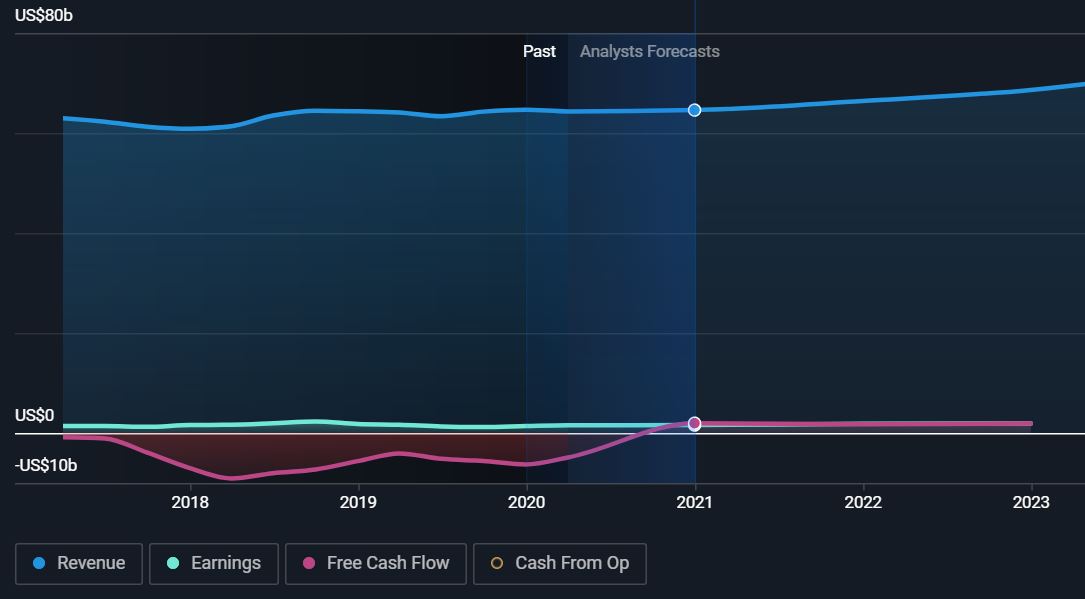This screenshot has height=599, width=1085.
Task: Hide the Earnings series via legend
Action: [x=214, y=563]
